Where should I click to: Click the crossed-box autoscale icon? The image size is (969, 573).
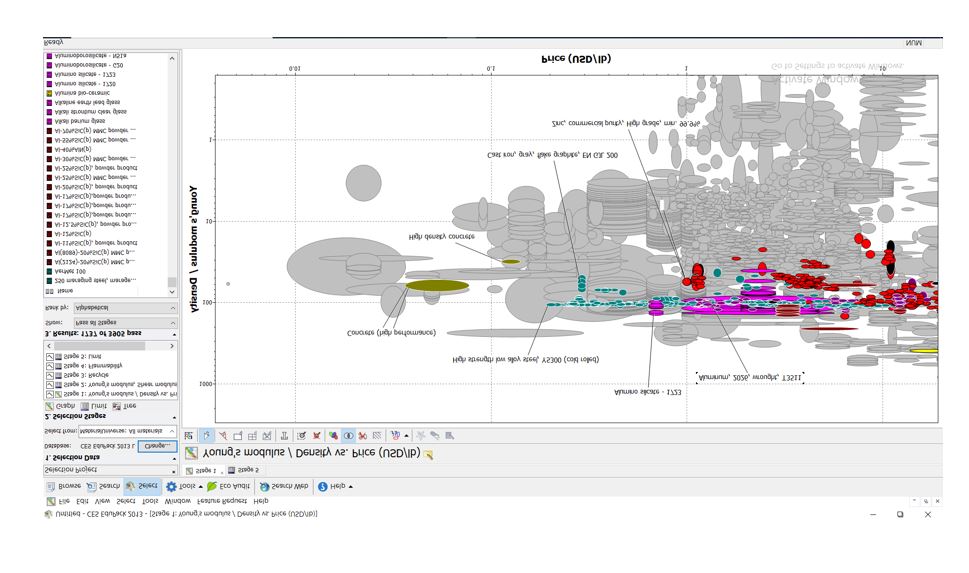267,436
